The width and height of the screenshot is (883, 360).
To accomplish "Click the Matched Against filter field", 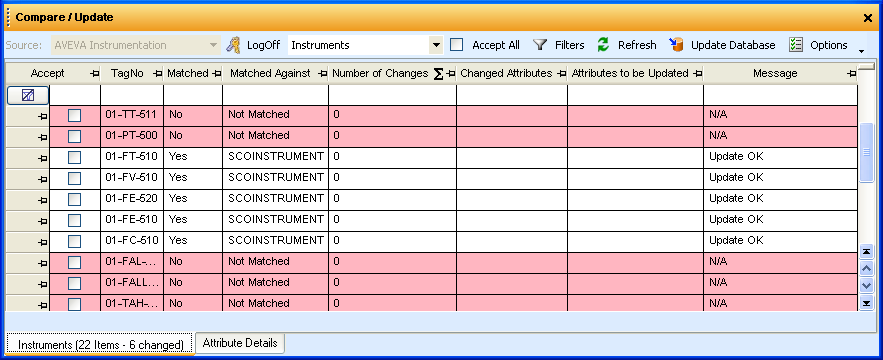I will pos(275,95).
